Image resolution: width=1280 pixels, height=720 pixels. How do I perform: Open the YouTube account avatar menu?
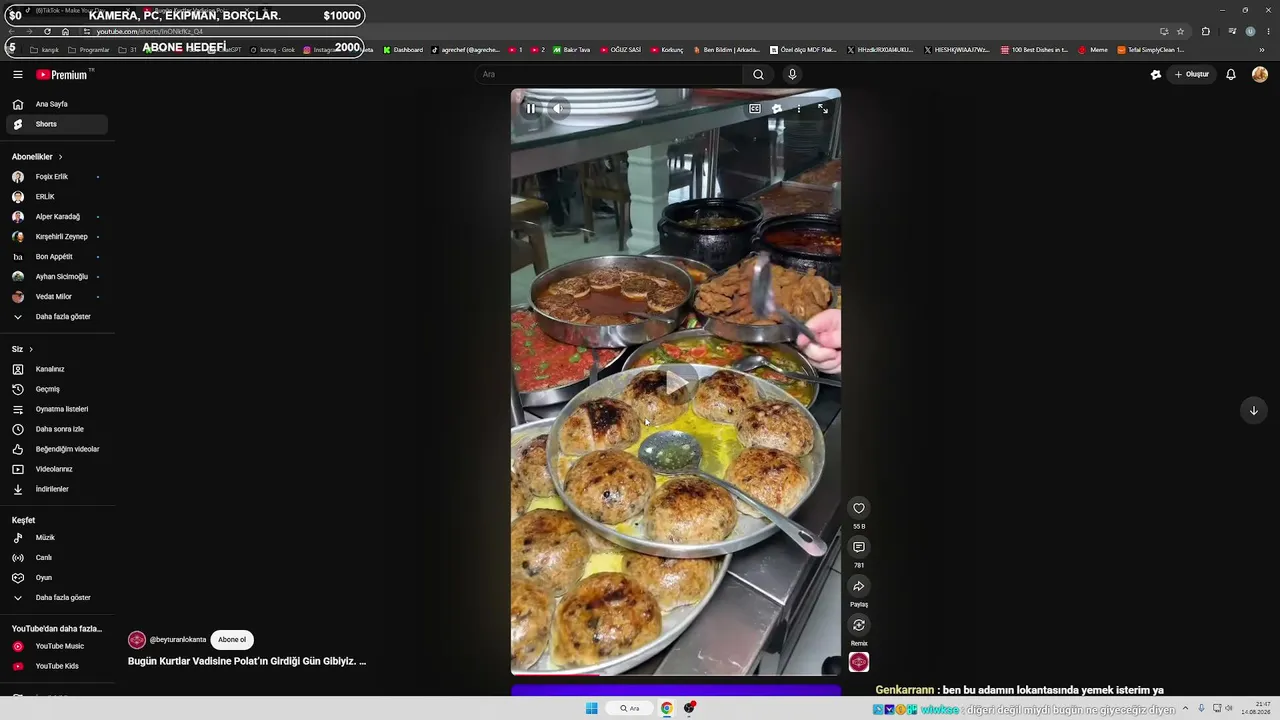[1260, 74]
